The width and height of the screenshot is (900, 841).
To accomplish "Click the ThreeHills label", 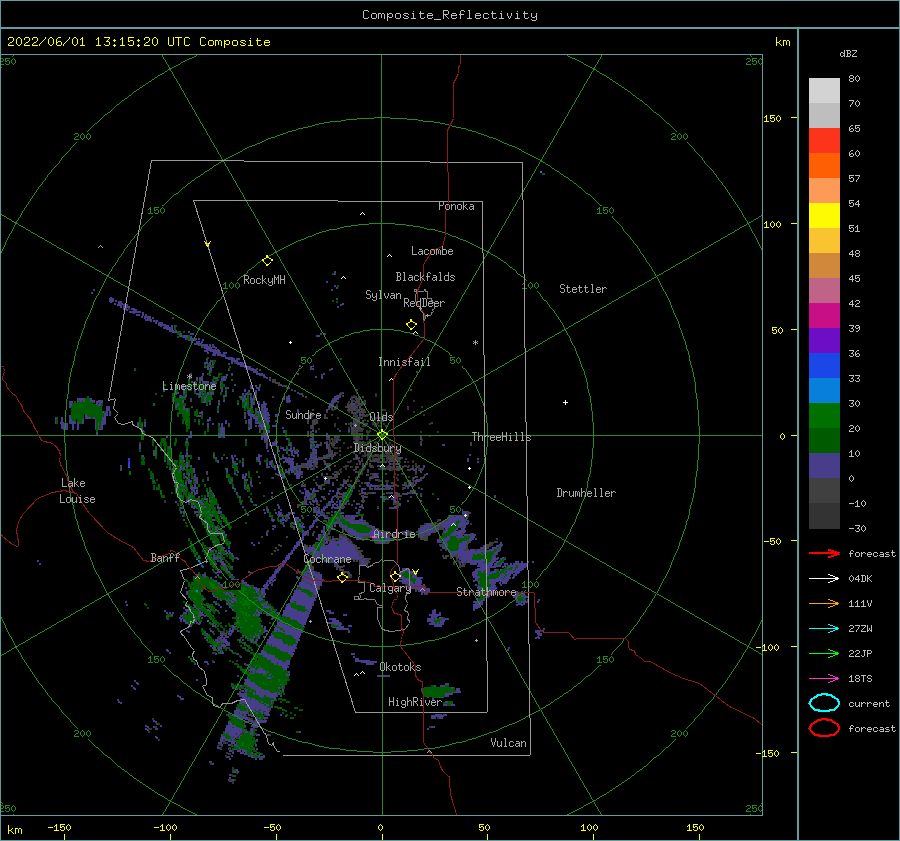I will (x=501, y=437).
